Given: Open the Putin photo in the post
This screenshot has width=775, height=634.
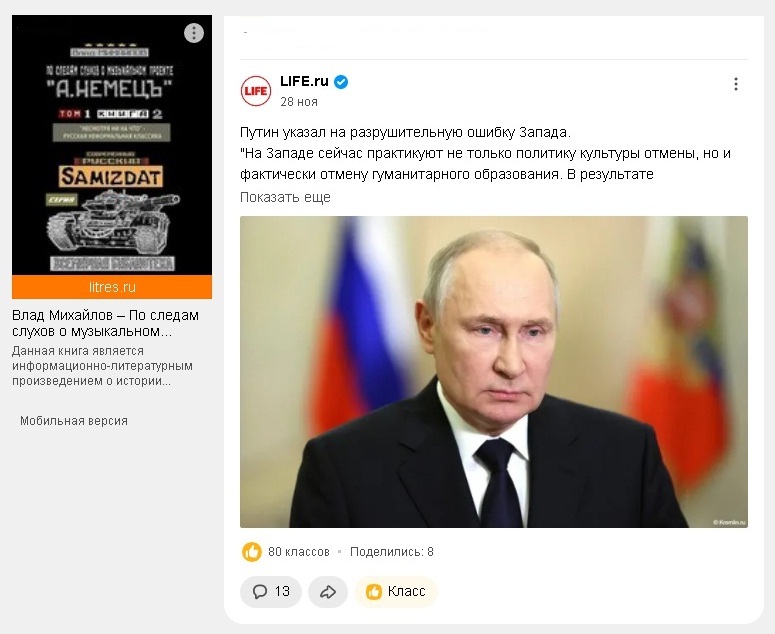Looking at the screenshot, I should point(494,372).
